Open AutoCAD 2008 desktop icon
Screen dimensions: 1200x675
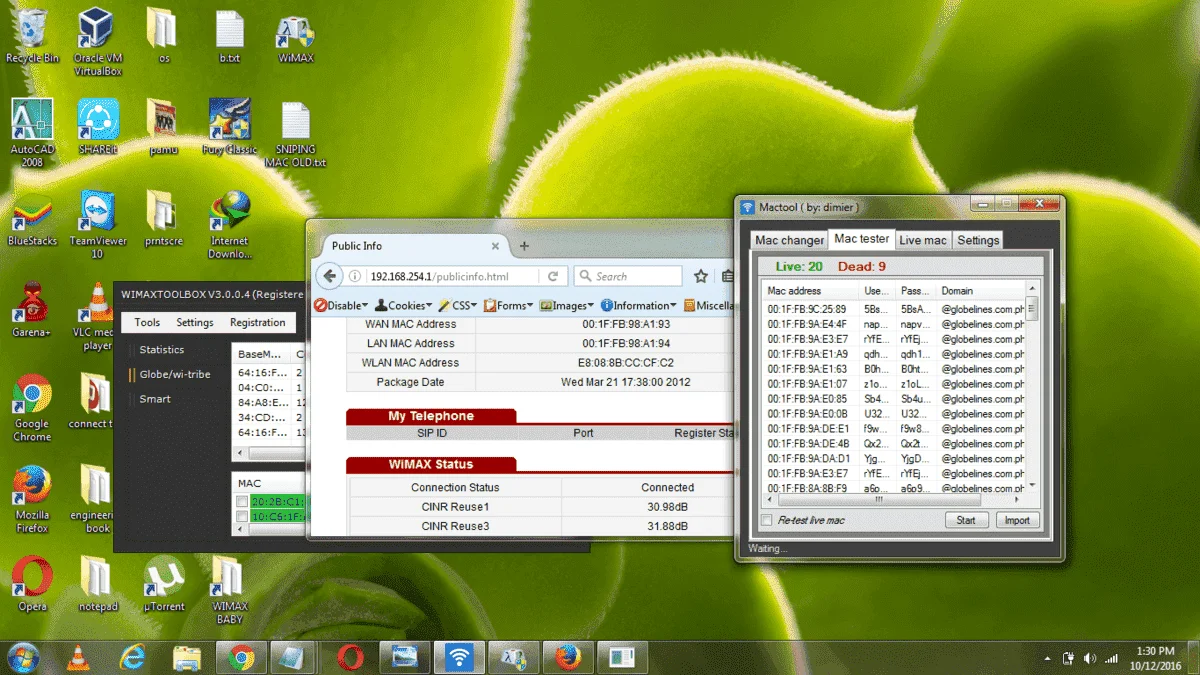click(x=32, y=132)
